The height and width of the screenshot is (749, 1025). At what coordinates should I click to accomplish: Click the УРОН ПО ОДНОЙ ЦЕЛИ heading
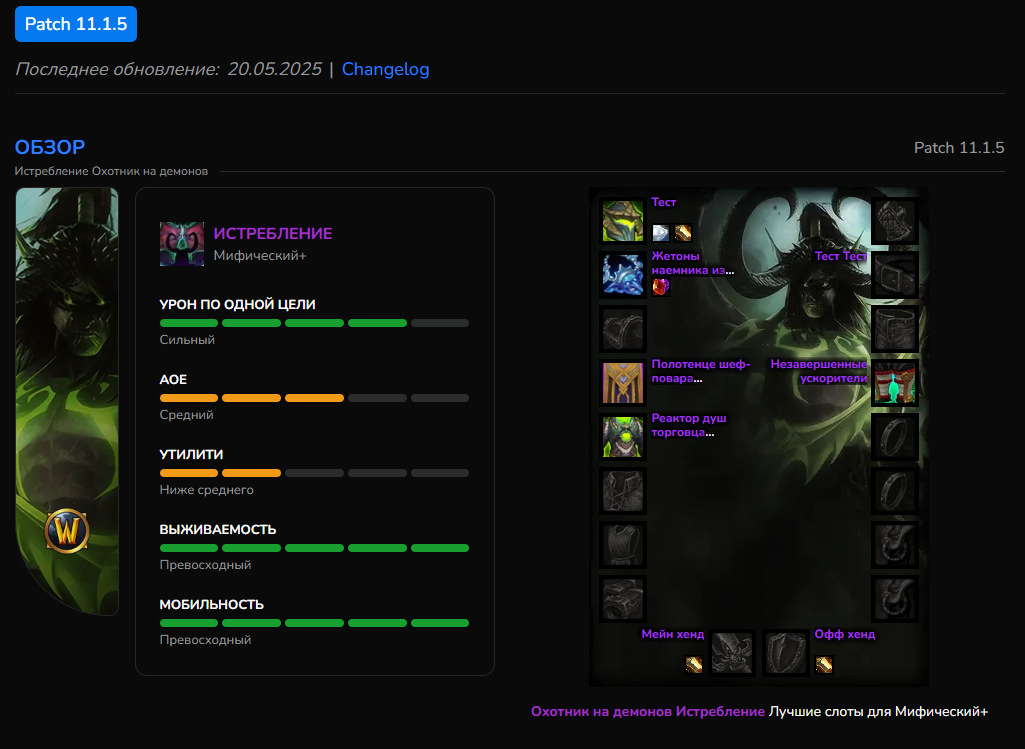click(x=237, y=305)
